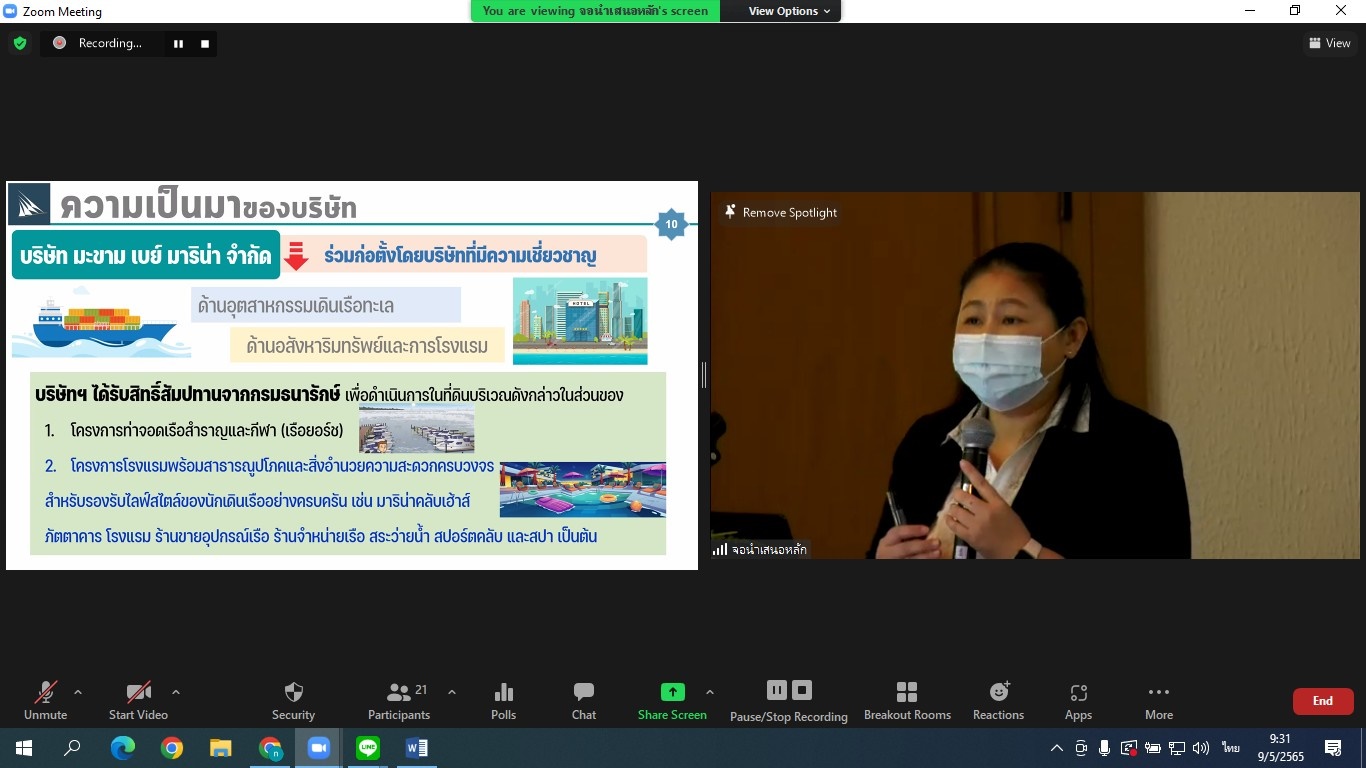Open the Chat panel
Screen dimensions: 1366x768
[x=584, y=700]
